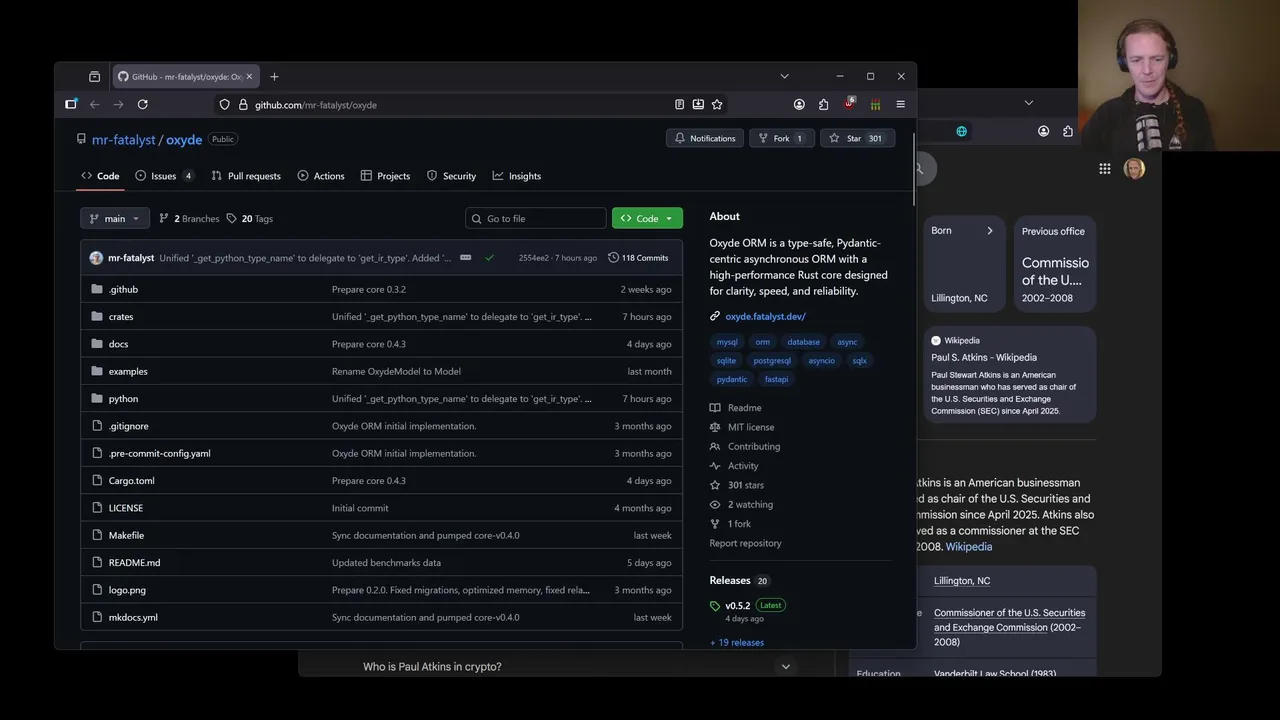This screenshot has height=720, width=1280.
Task: View the 118 Commits history link
Action: (638, 257)
